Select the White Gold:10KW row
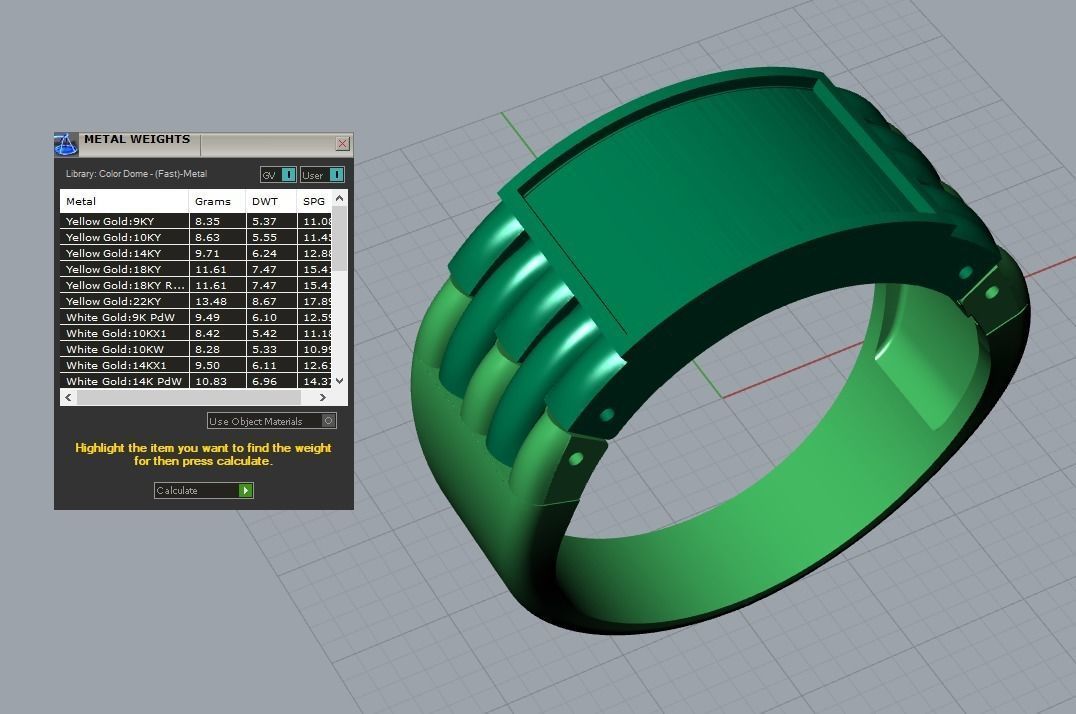Screen dimensions: 1076x714 196,349
